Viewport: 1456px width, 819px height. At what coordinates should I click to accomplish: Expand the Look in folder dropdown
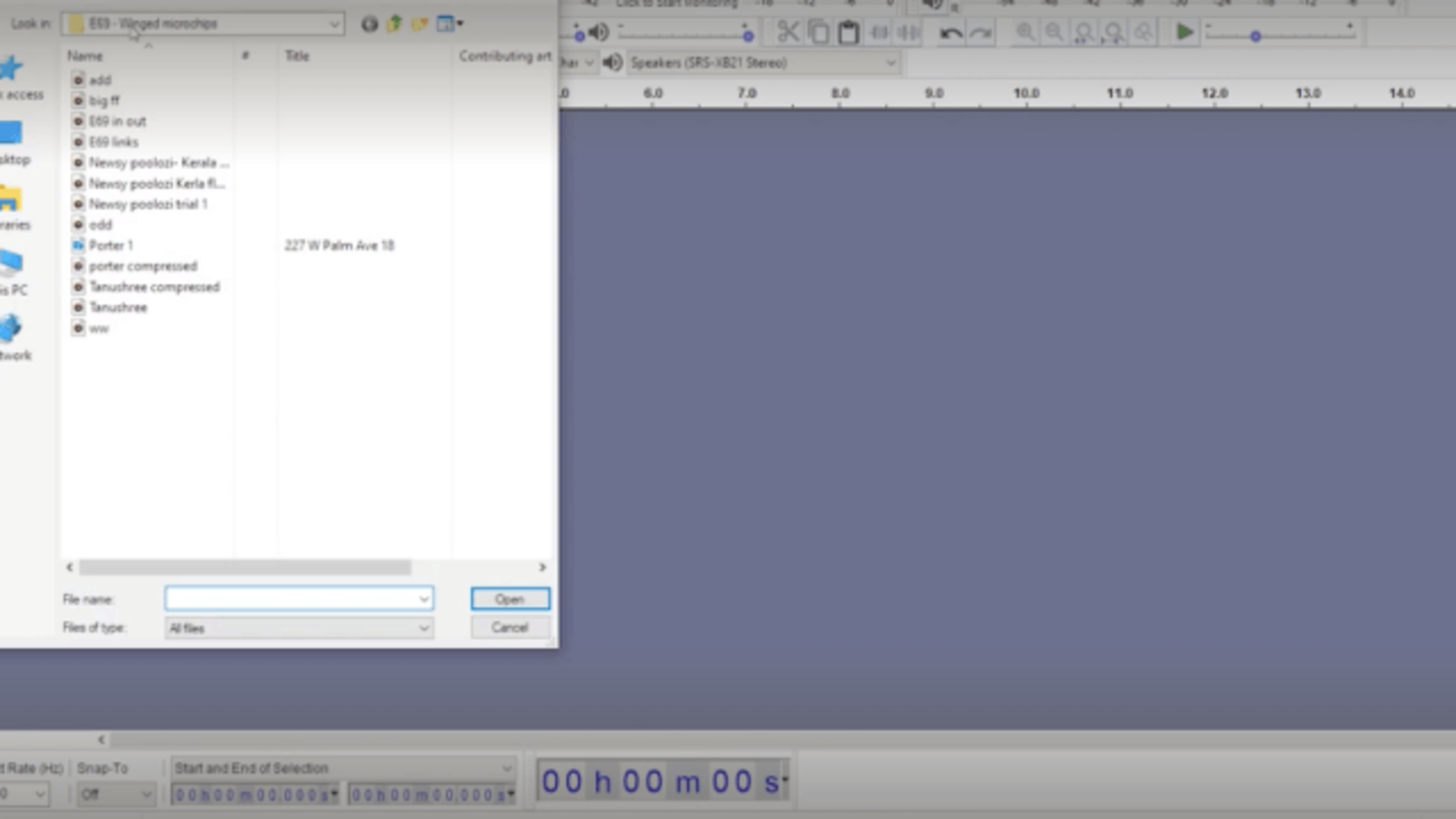[333, 24]
